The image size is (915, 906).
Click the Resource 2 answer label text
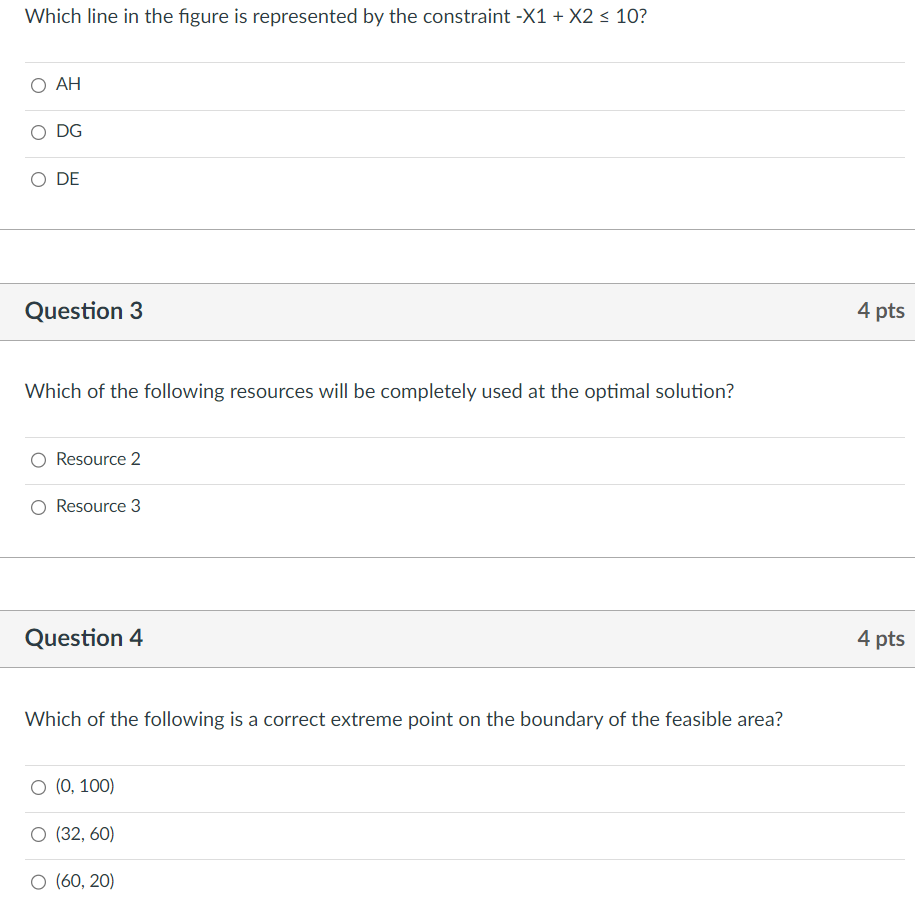[x=98, y=460]
